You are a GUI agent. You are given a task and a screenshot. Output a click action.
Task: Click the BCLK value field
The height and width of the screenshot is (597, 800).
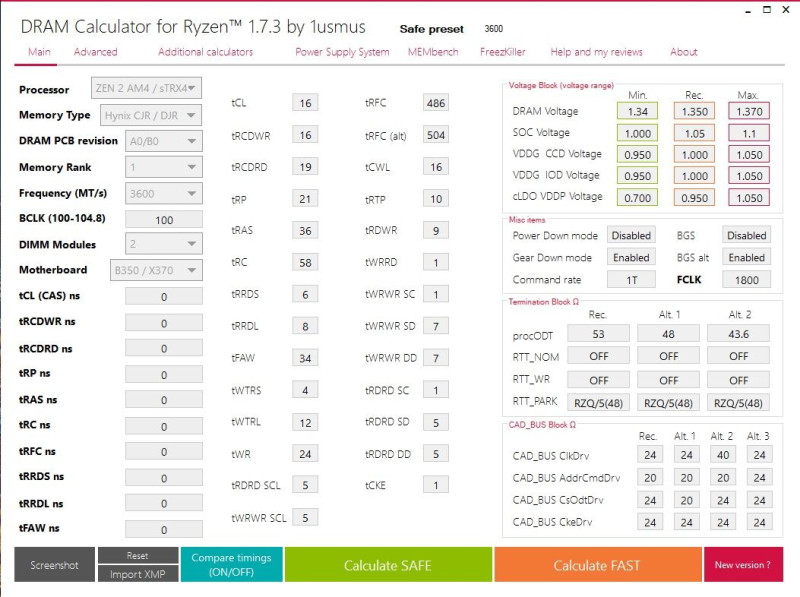pyautogui.click(x=164, y=220)
